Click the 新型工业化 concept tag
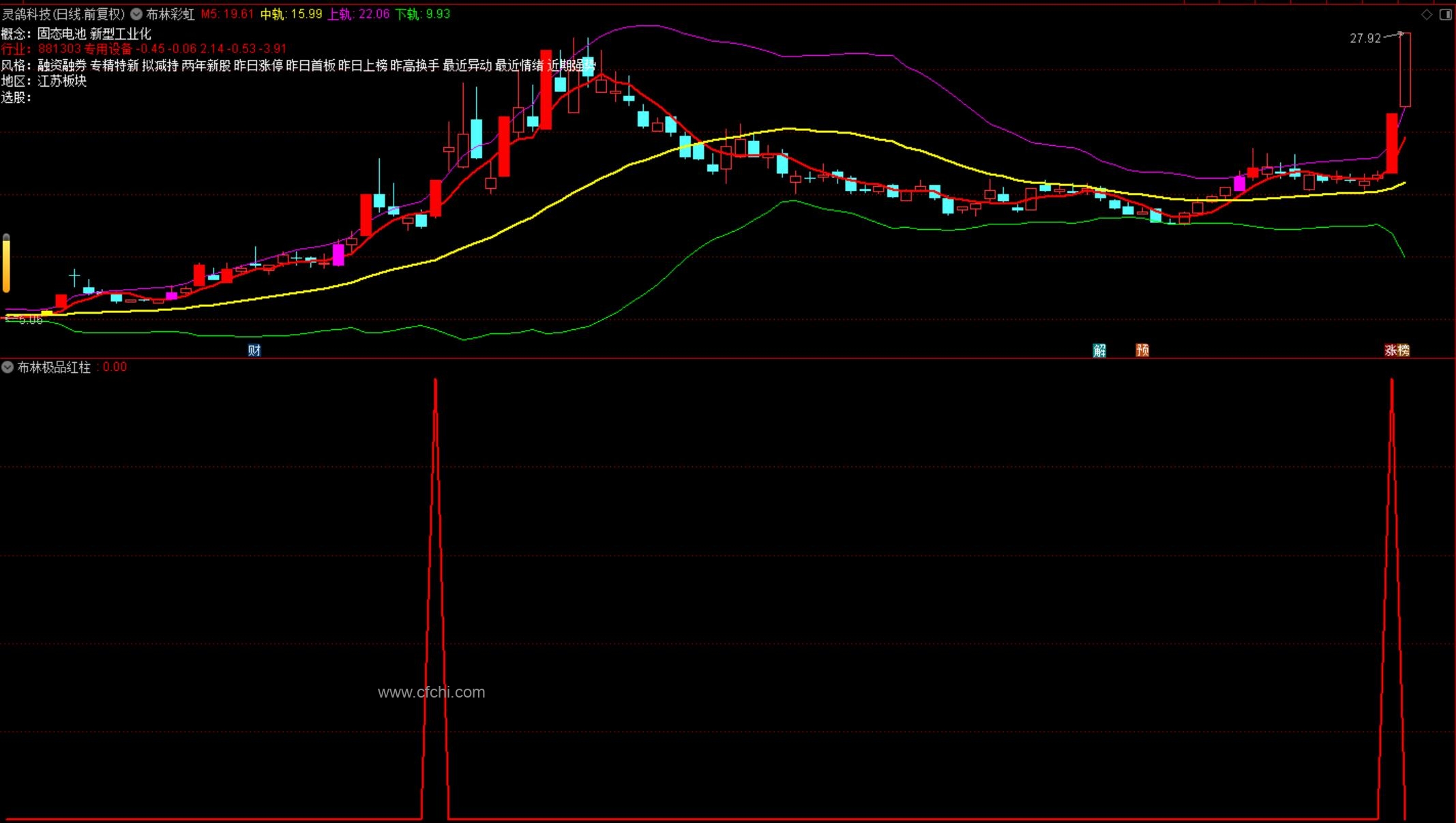 pyautogui.click(x=120, y=33)
